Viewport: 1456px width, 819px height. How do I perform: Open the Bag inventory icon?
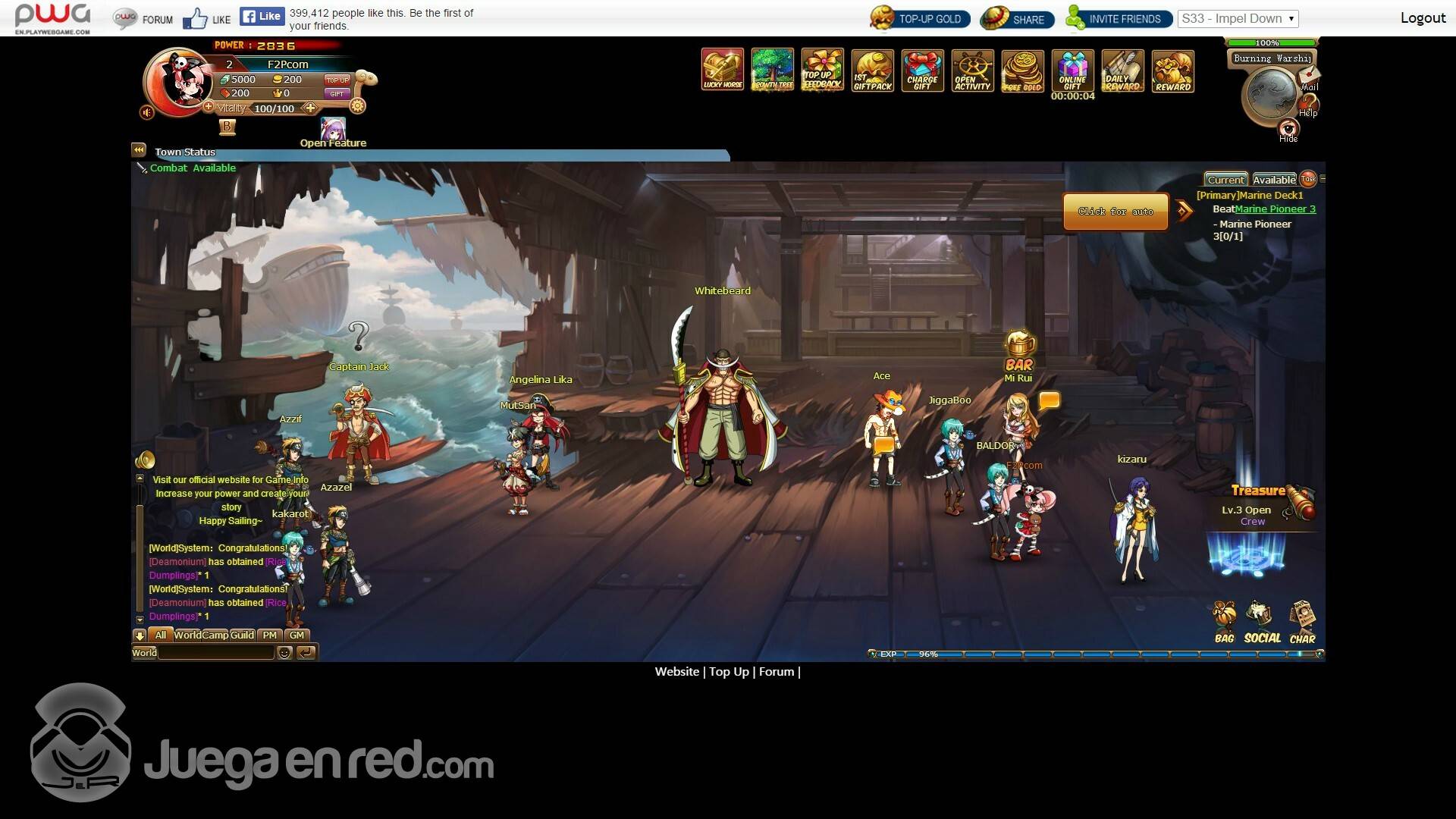point(1224,622)
